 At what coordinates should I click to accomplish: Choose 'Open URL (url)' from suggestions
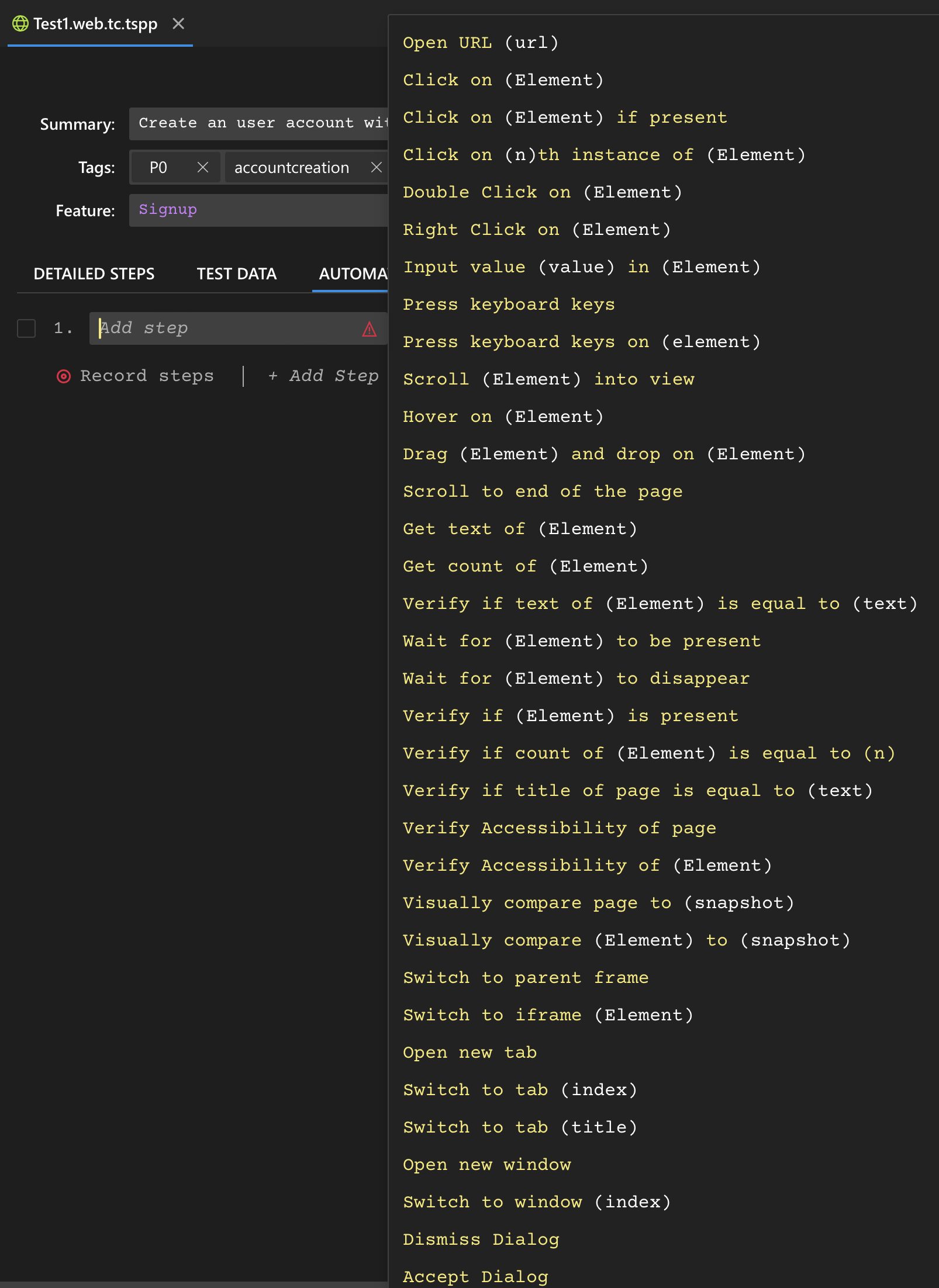(x=481, y=43)
